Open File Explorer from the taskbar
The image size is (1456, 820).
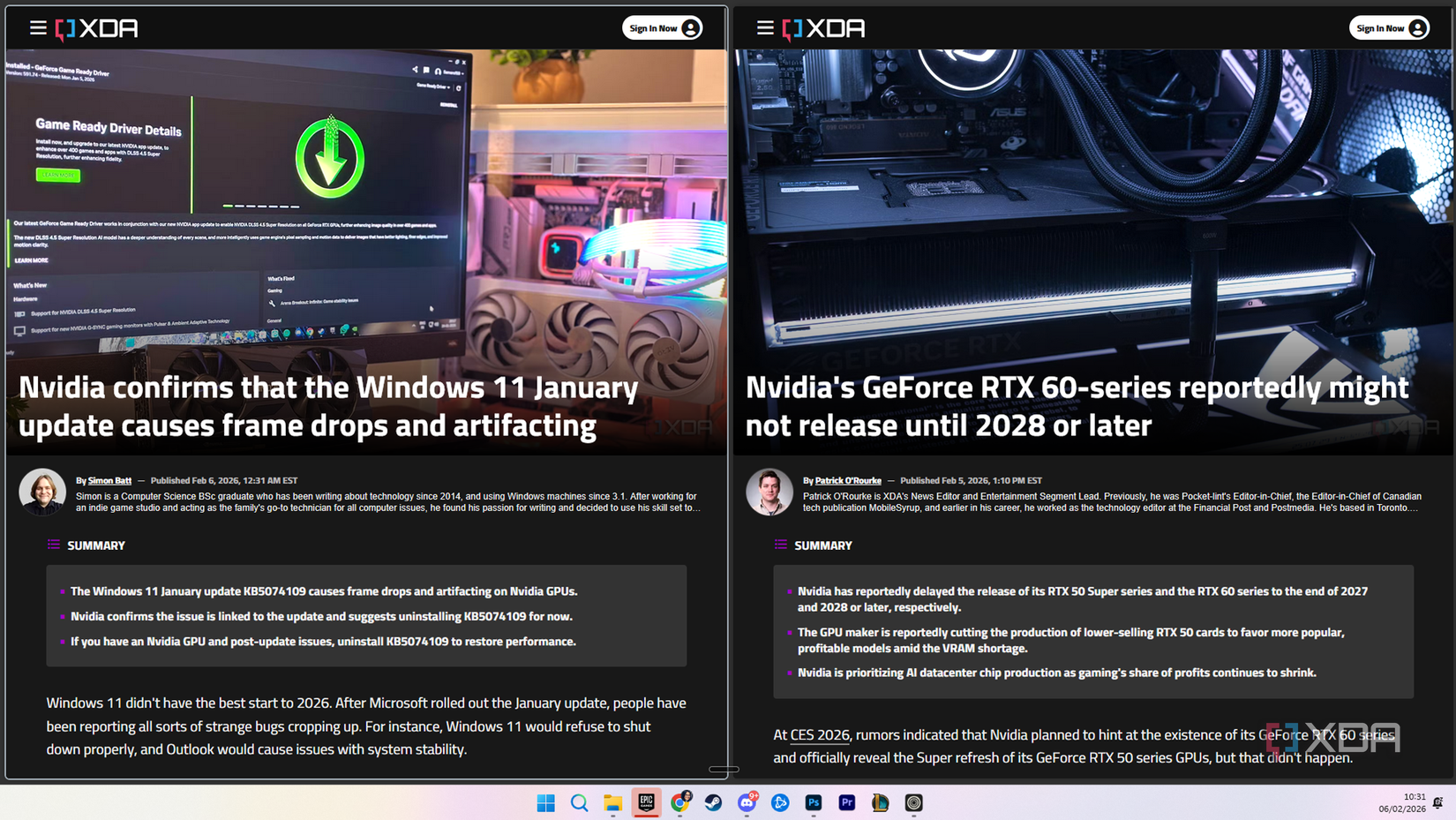(612, 802)
